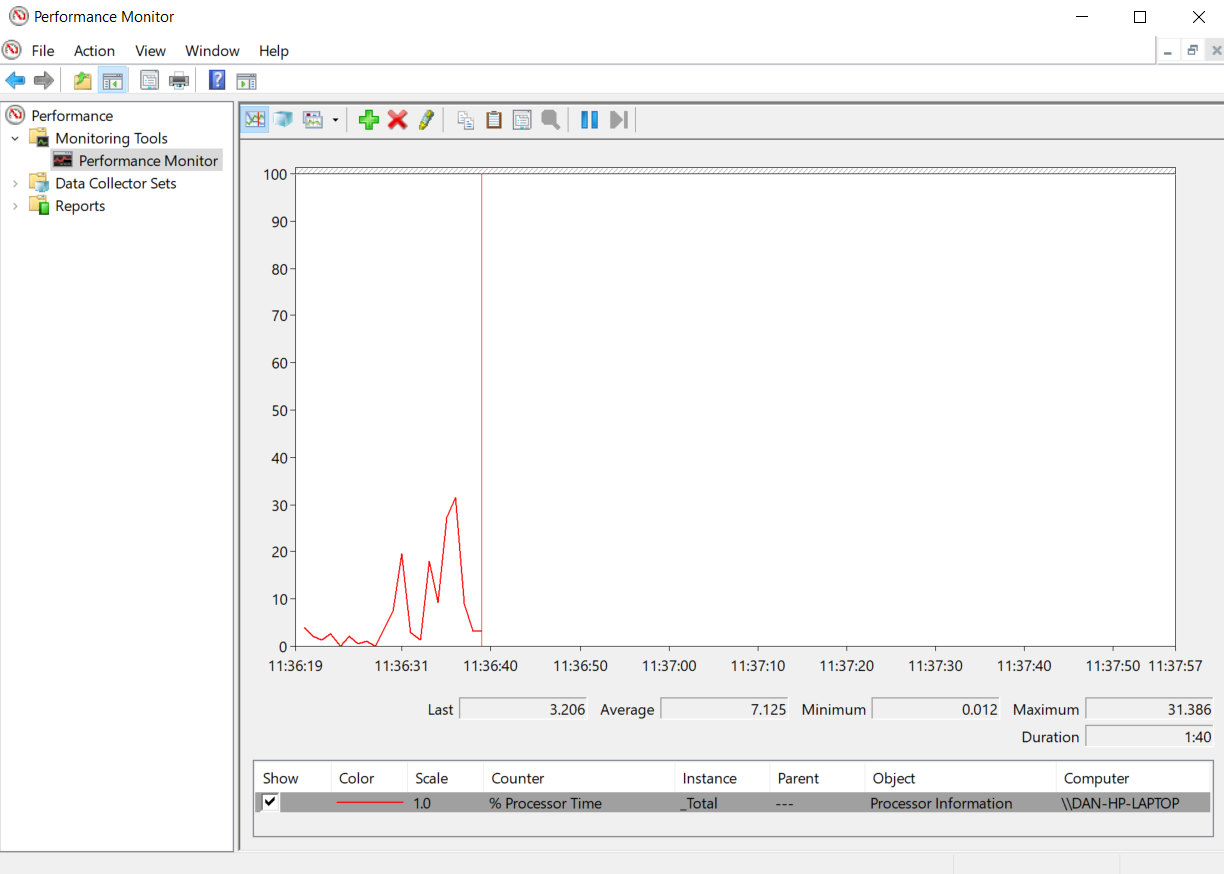Freeze the display using the pause icon

tap(589, 119)
